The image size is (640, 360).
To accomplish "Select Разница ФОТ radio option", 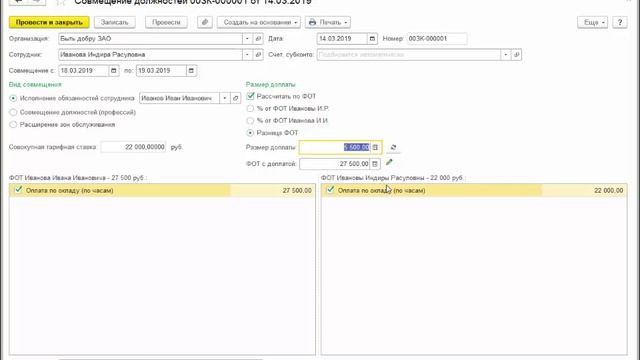I will coord(250,133).
